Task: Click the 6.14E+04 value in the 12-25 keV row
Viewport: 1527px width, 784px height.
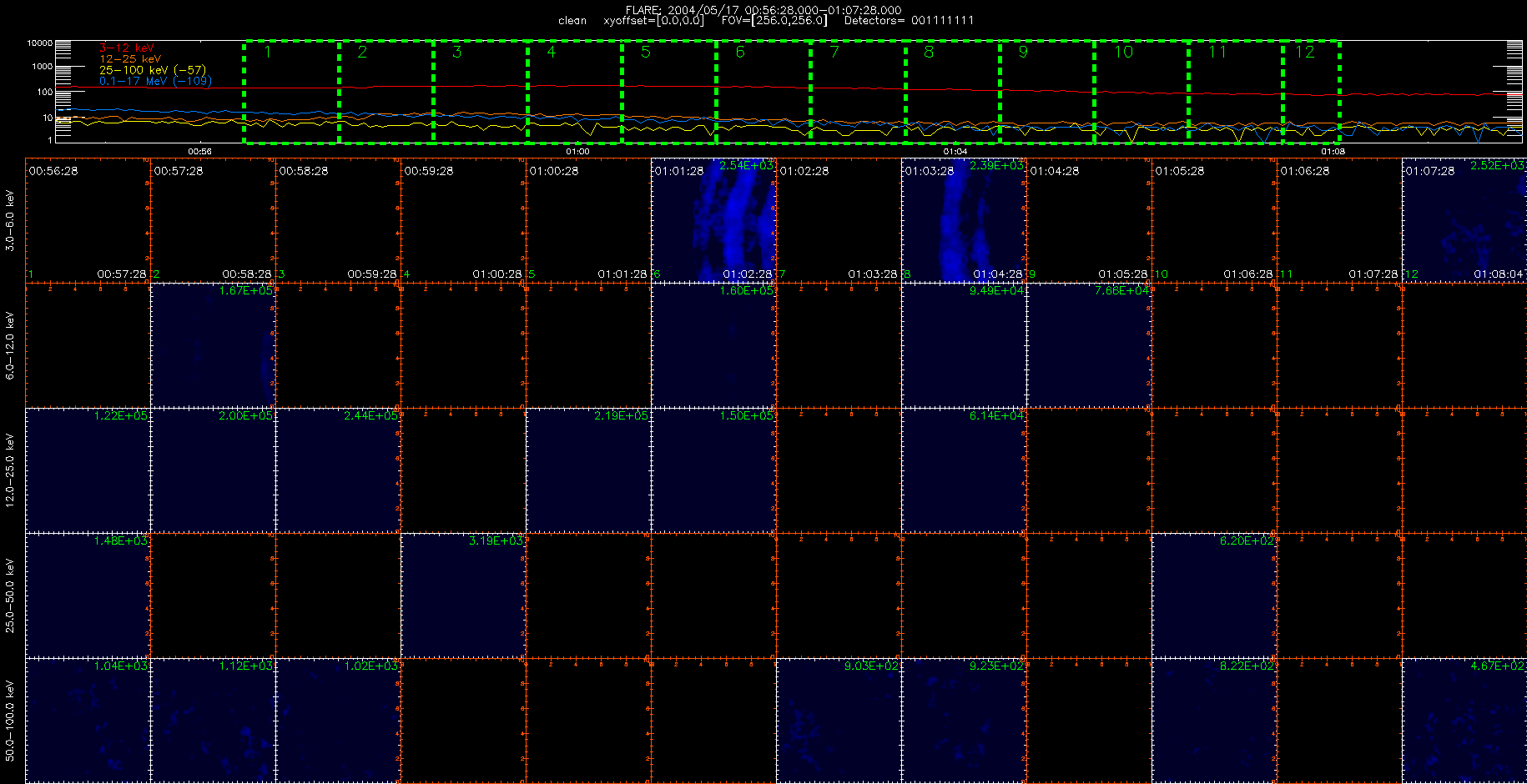Action: click(996, 416)
